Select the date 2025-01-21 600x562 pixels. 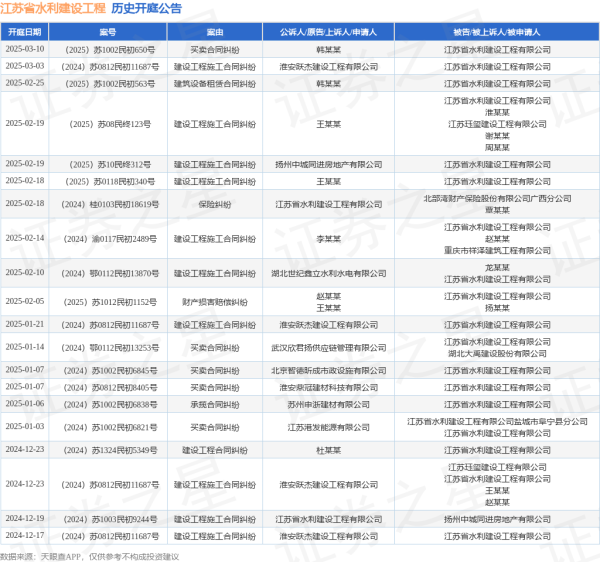25,324
